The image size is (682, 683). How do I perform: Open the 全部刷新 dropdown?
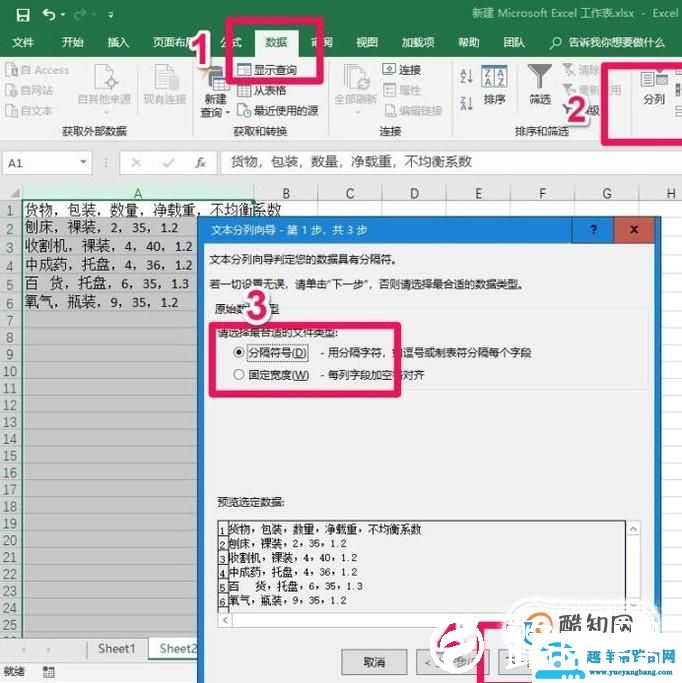pos(355,90)
